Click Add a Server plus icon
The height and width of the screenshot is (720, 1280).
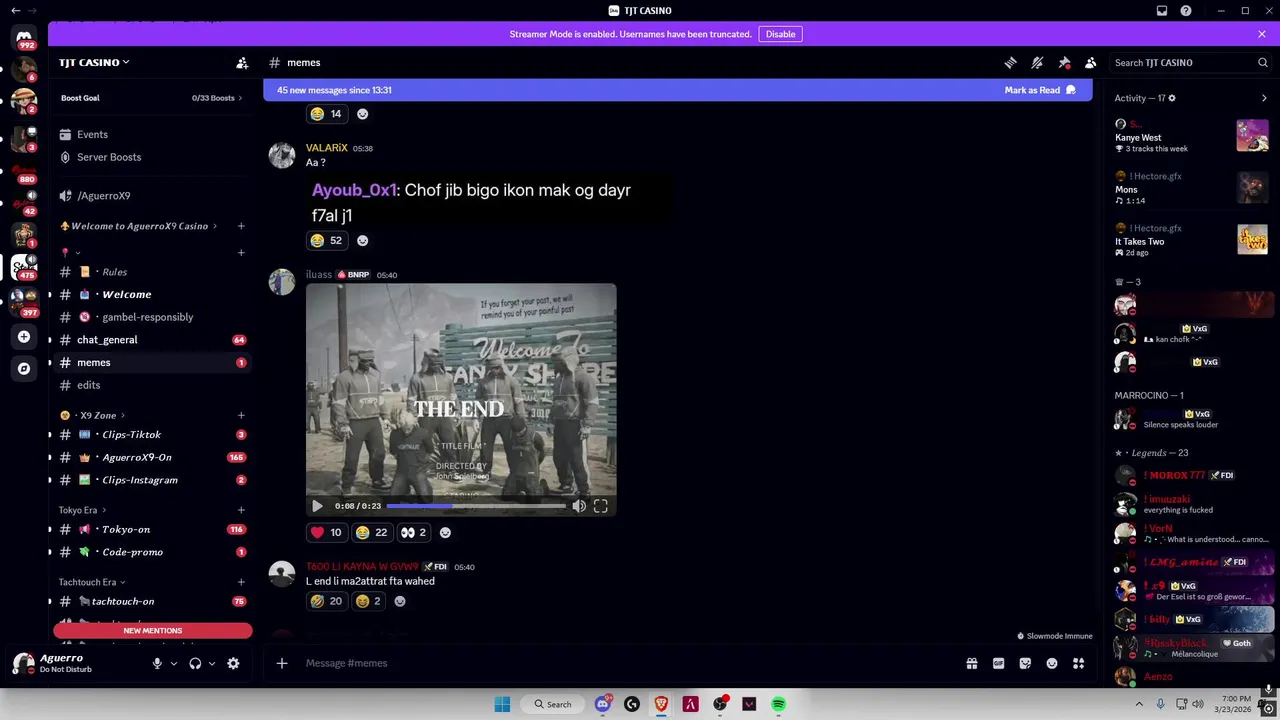(x=24, y=337)
